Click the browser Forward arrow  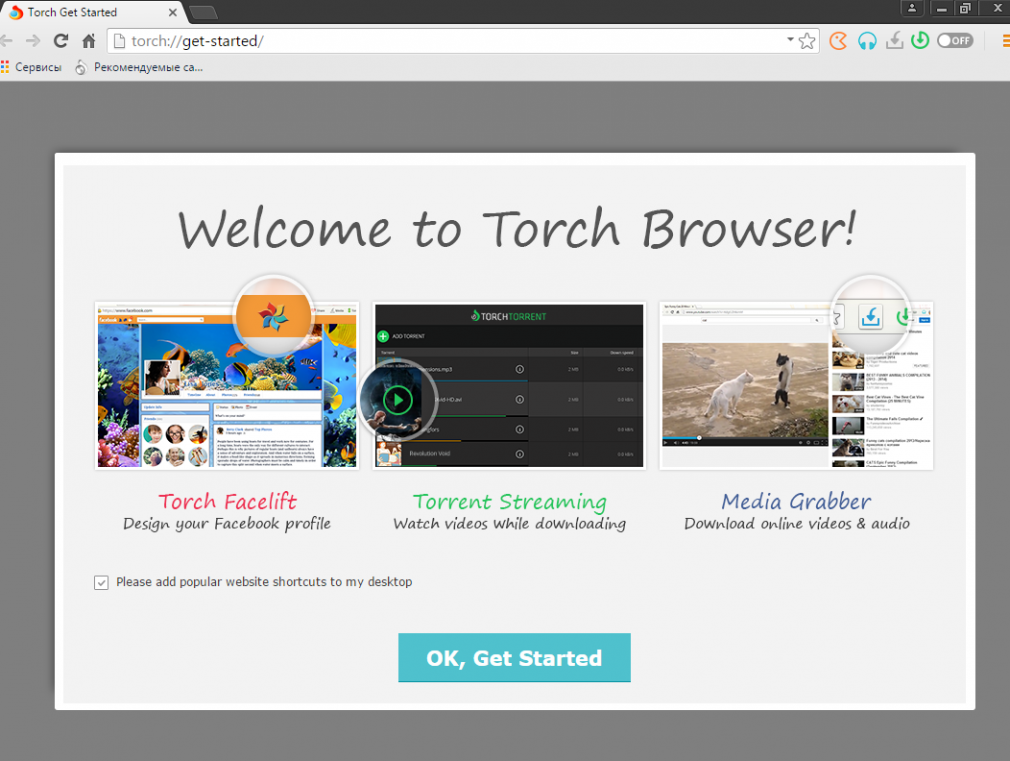(33, 41)
